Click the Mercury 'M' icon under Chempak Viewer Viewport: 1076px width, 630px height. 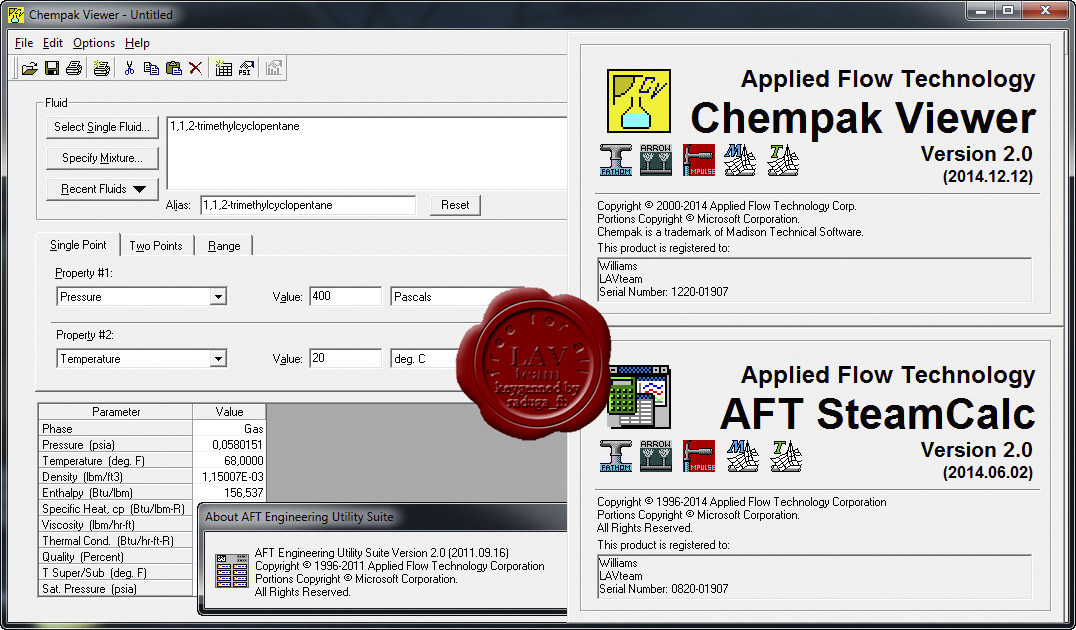tap(740, 160)
